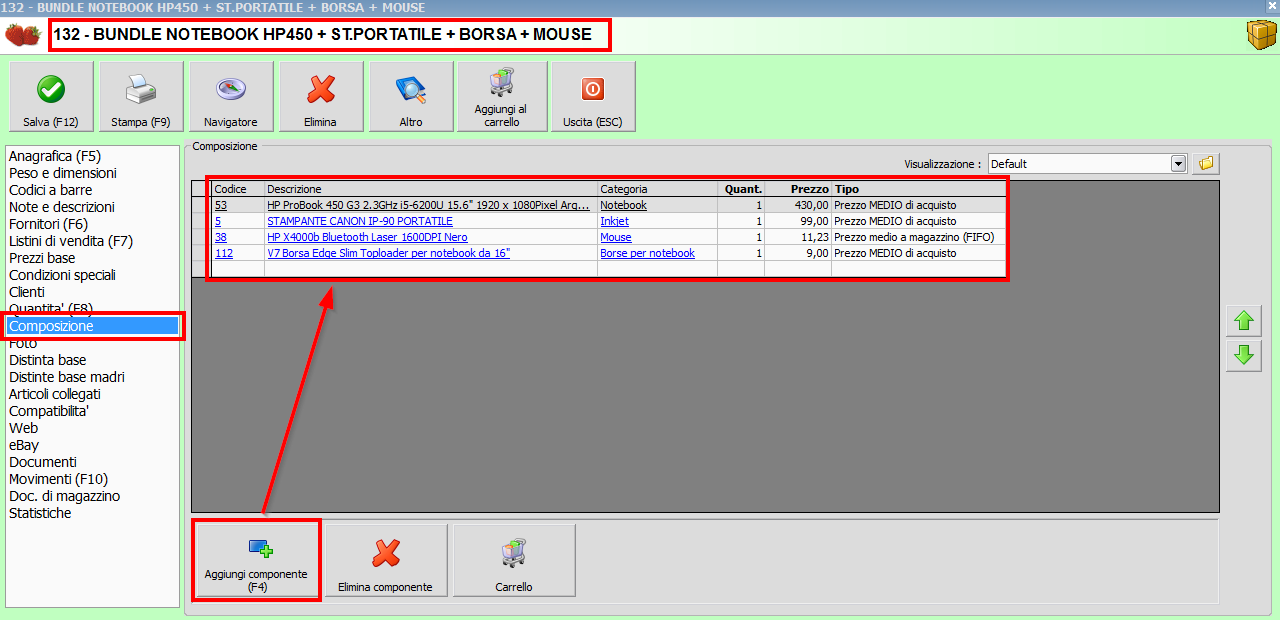Click the strawberry logo icon beside the title
1280x620 pixels.
click(x=23, y=35)
